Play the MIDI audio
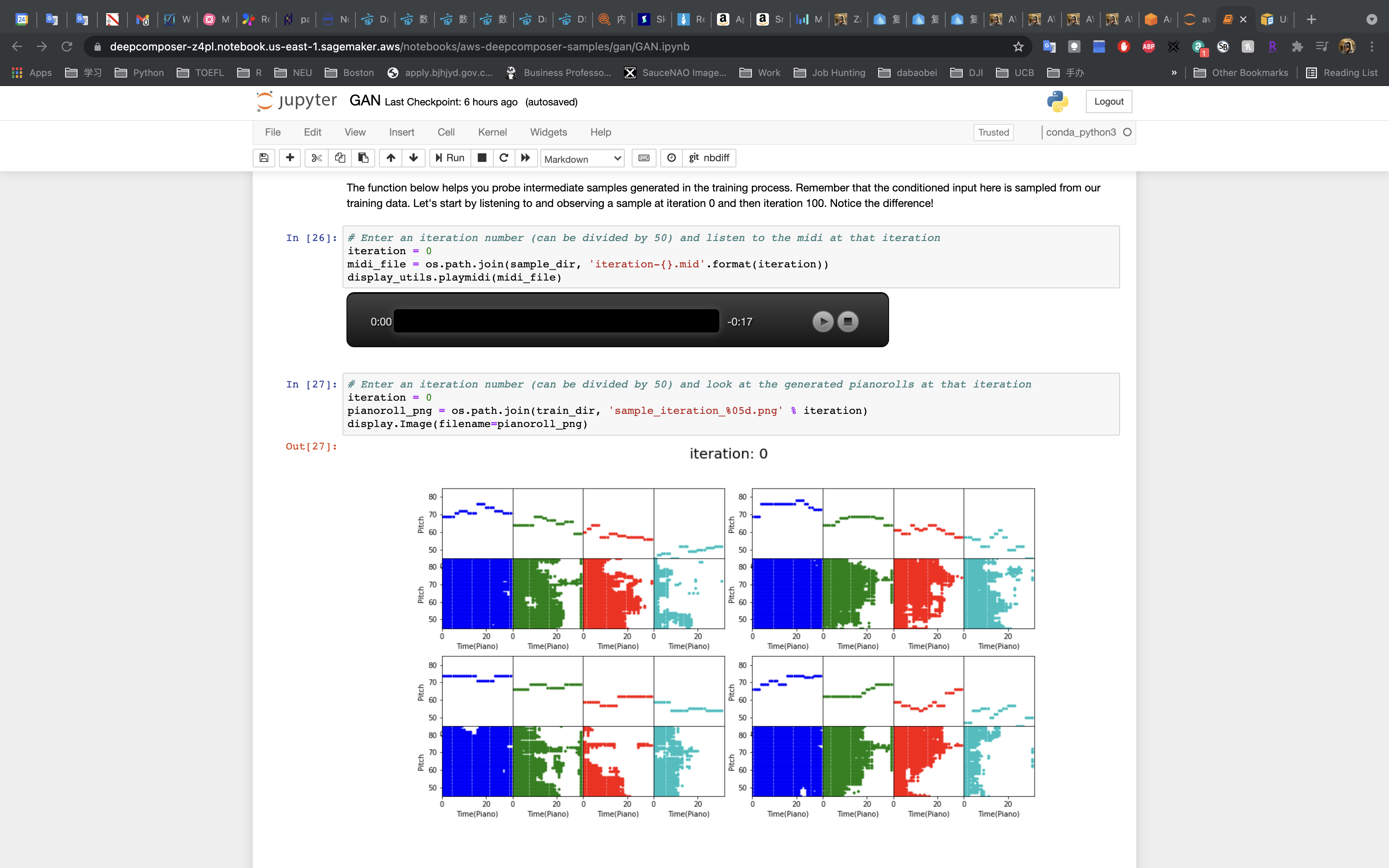 click(x=822, y=322)
